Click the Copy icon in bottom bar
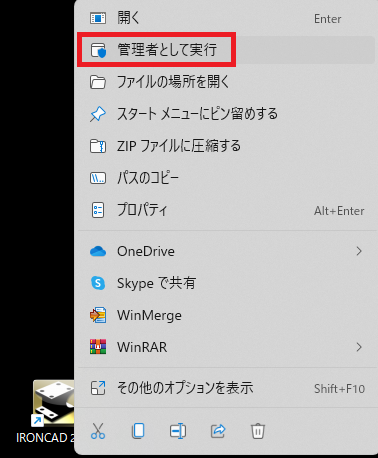The image size is (378, 458). [138, 431]
